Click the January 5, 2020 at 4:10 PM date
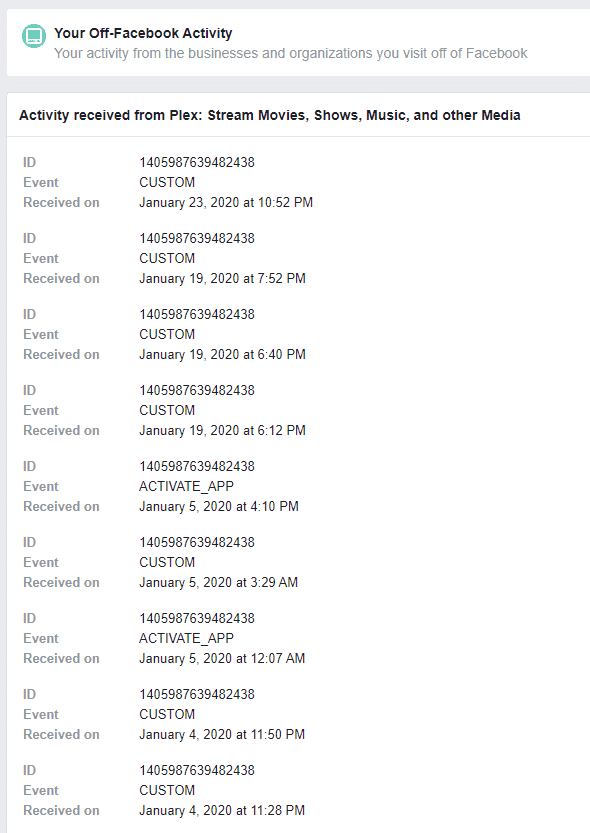 [x=219, y=506]
